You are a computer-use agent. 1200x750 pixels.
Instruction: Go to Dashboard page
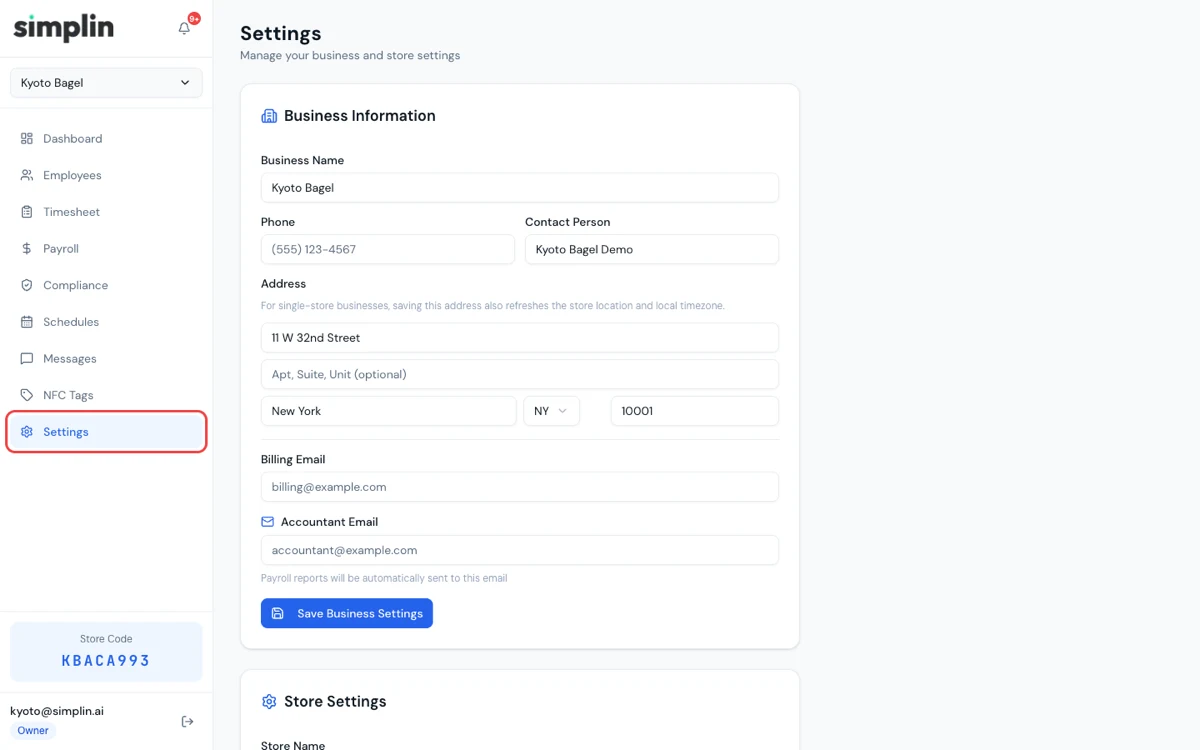(x=106, y=139)
